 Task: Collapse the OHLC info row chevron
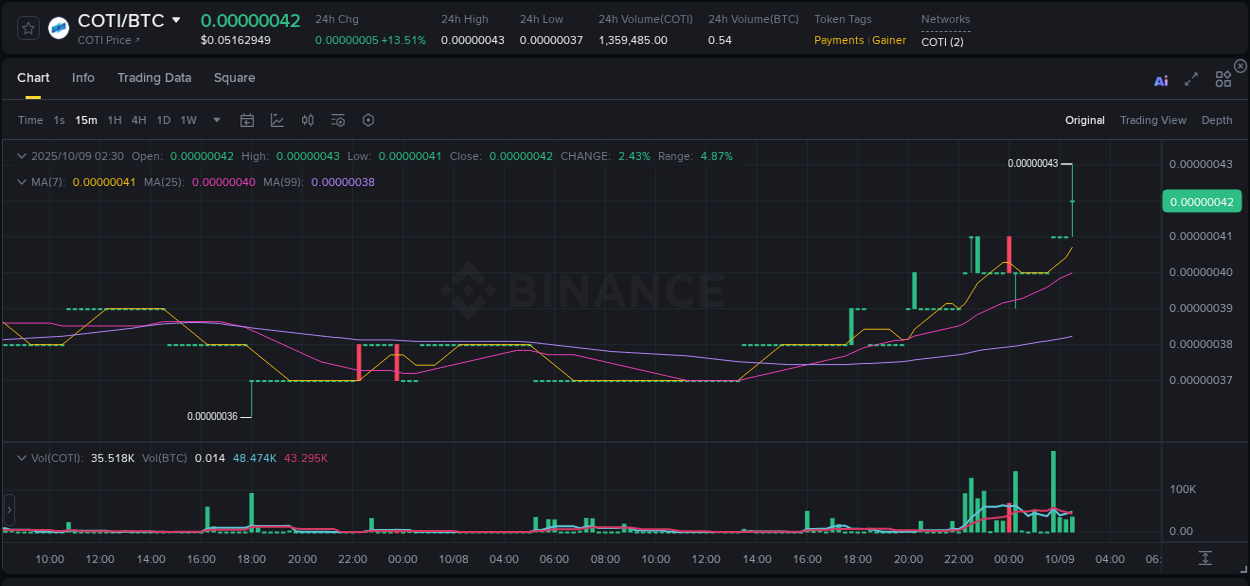point(22,156)
